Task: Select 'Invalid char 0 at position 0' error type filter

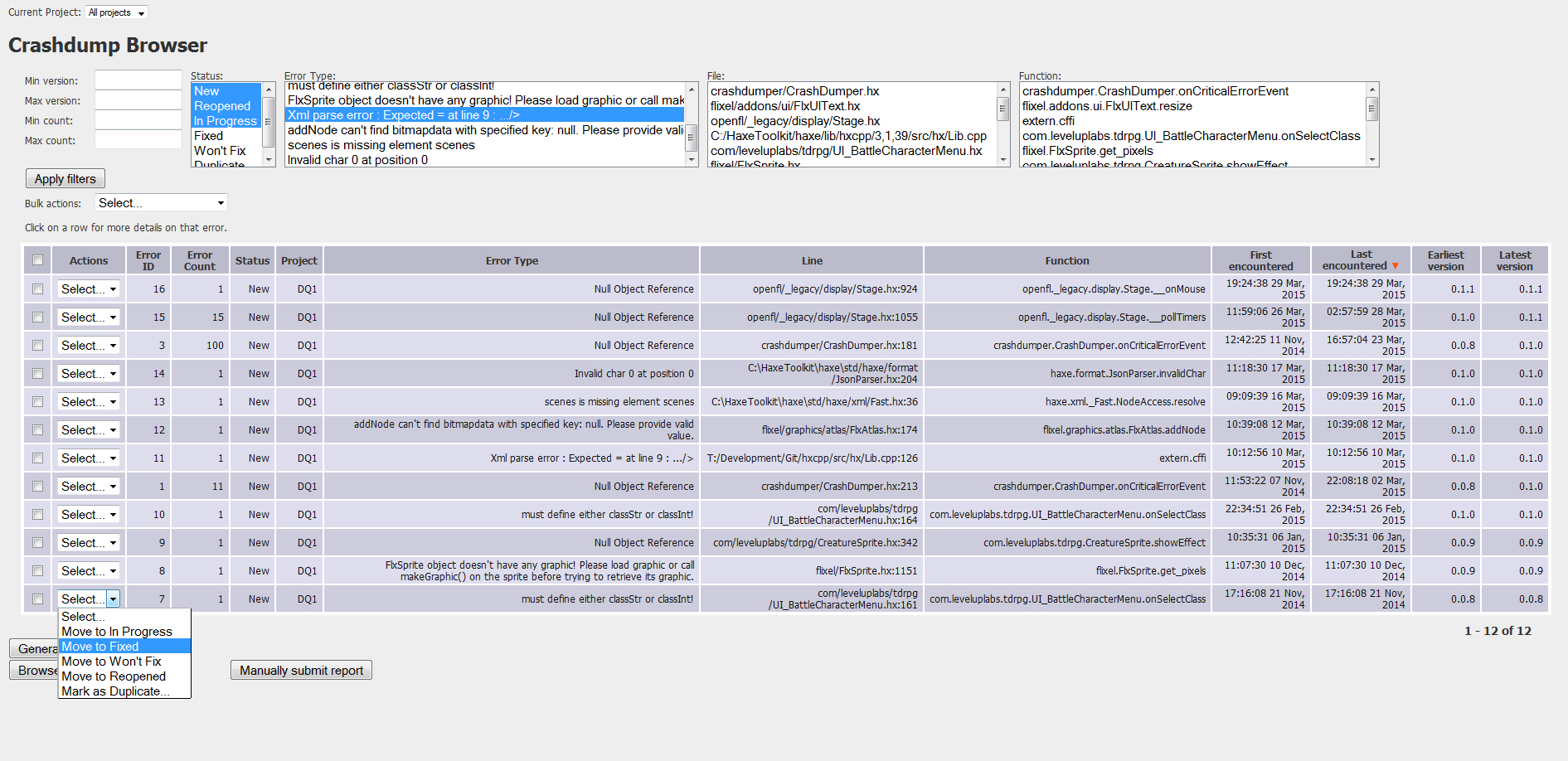Action: [x=485, y=160]
